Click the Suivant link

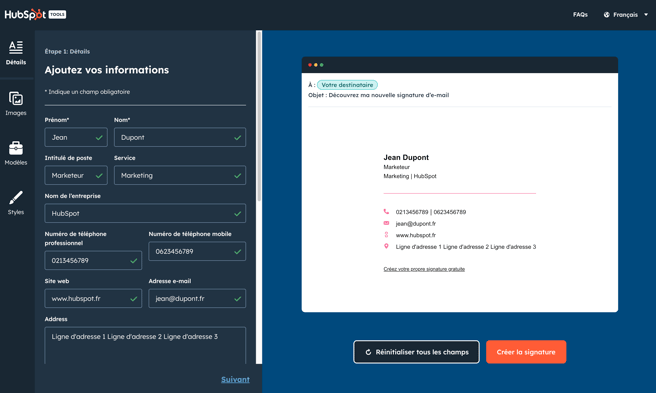[235, 380]
